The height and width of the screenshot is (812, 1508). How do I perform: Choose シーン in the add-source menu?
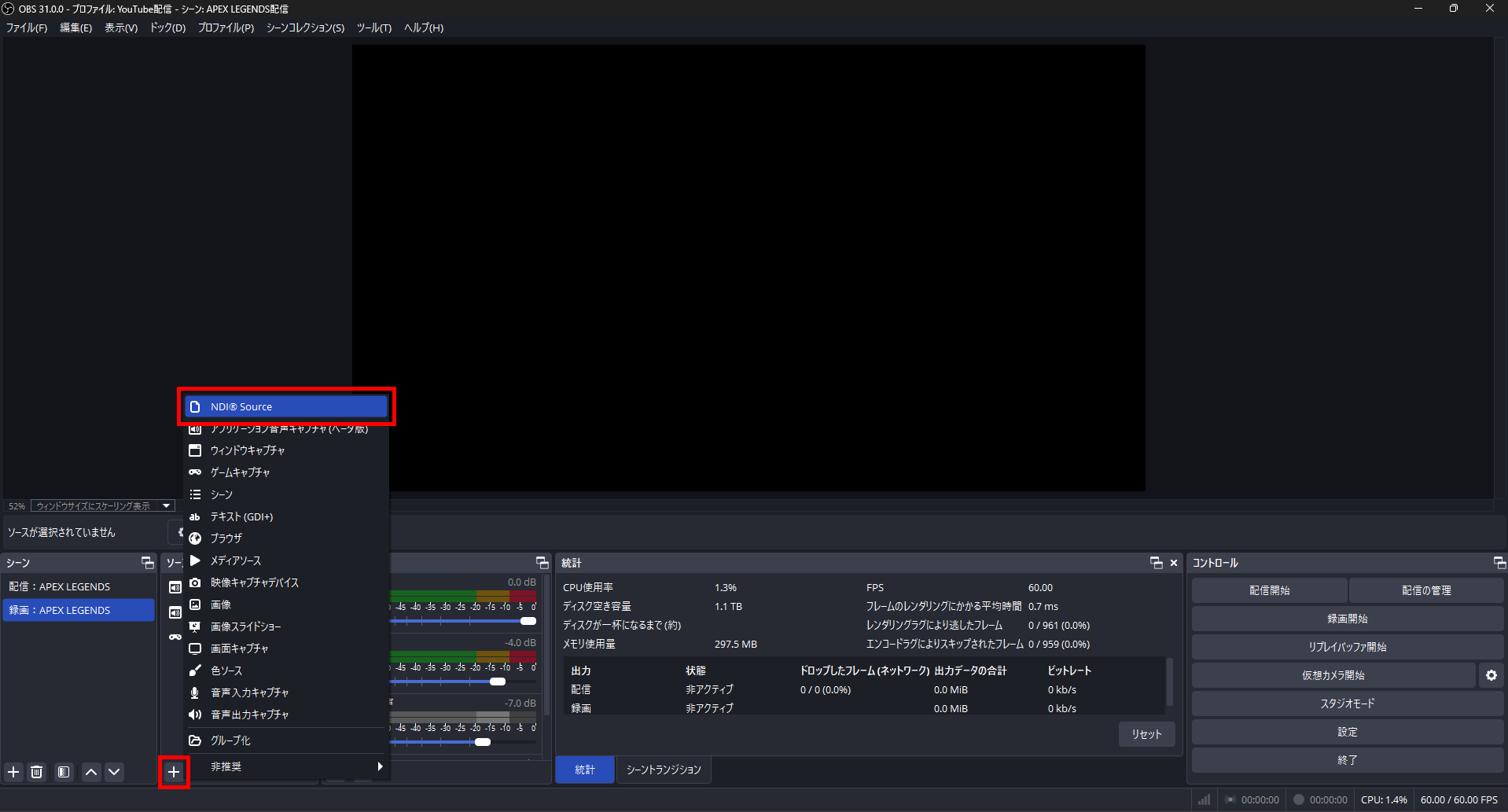point(286,494)
